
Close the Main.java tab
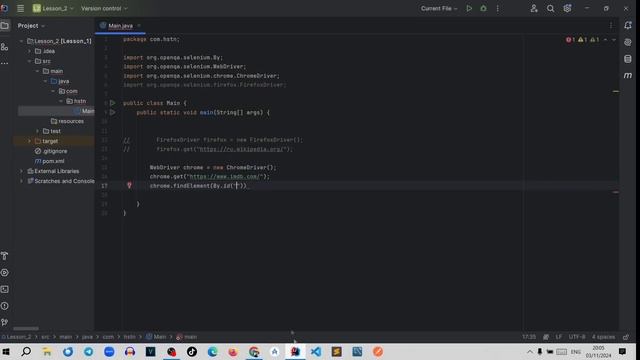click(x=139, y=26)
